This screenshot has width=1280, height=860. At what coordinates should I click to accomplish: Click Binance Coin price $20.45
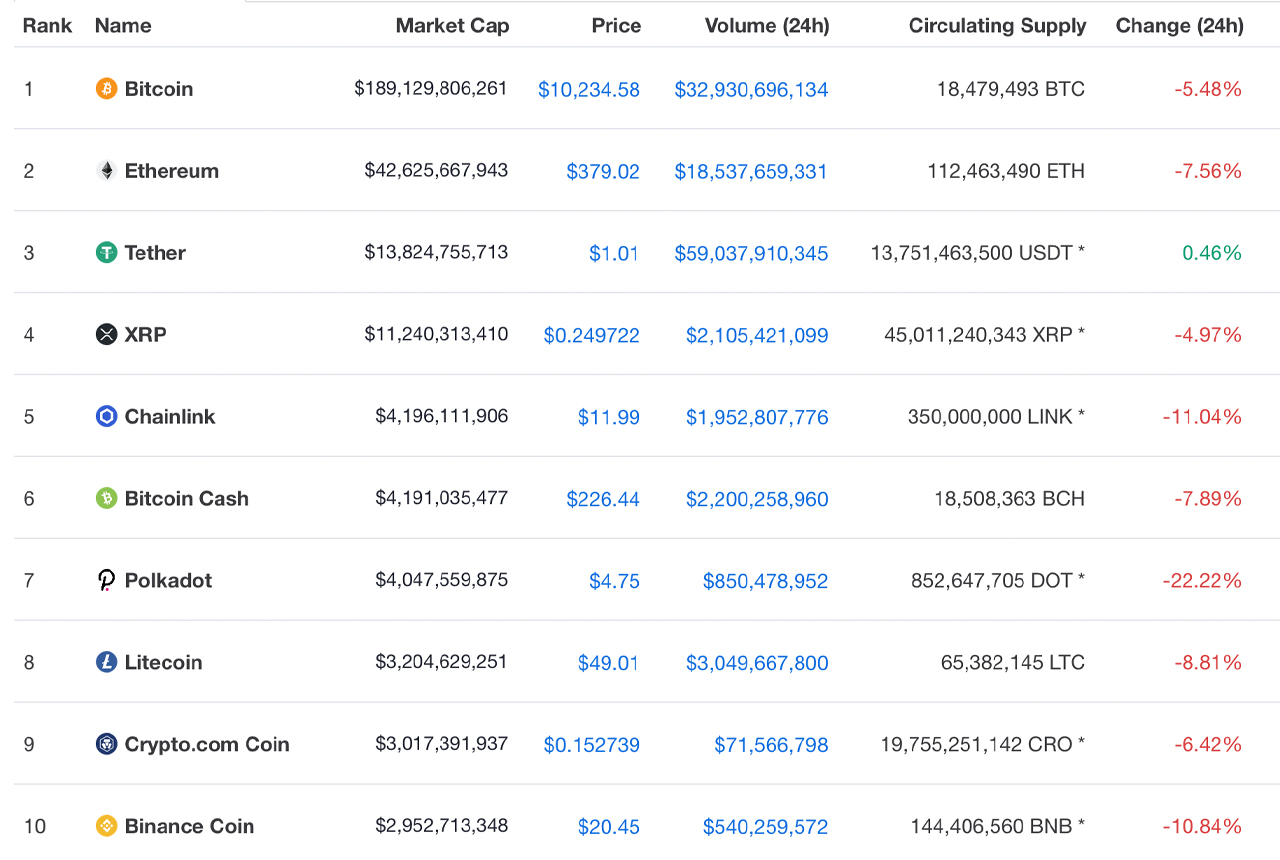pos(609,828)
